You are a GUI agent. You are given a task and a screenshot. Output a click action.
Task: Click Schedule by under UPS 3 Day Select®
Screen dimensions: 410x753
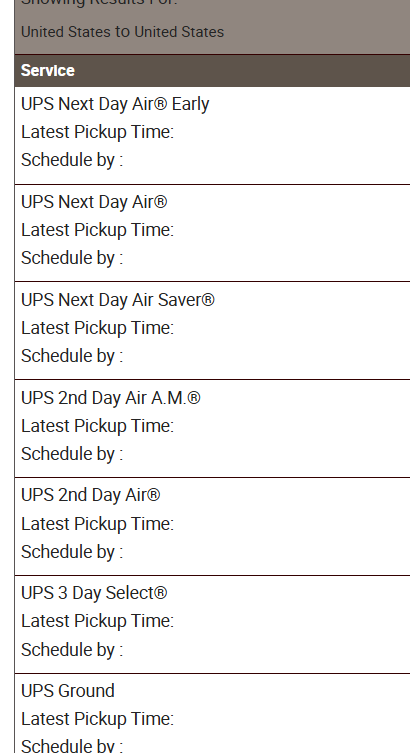72,650
